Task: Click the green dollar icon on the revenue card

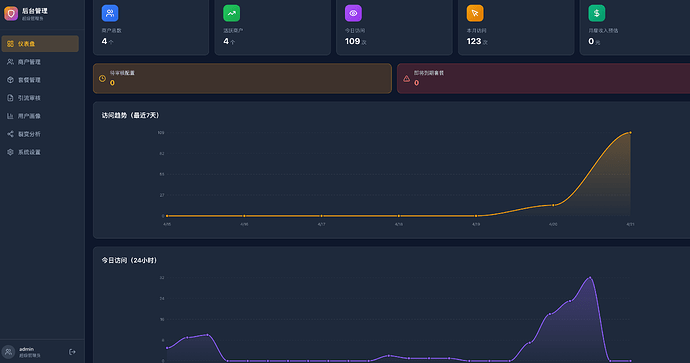Action: coord(597,13)
